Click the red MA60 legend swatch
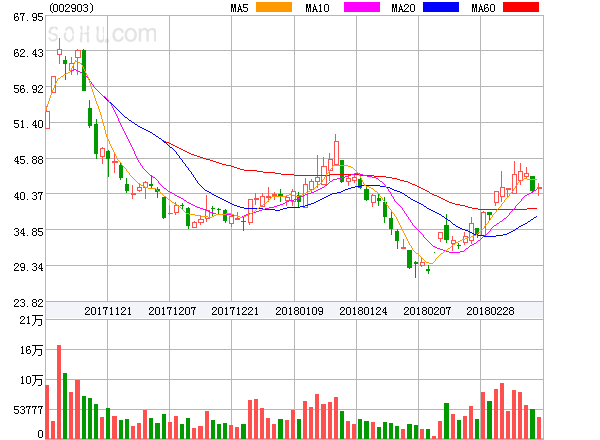 pos(521,7)
